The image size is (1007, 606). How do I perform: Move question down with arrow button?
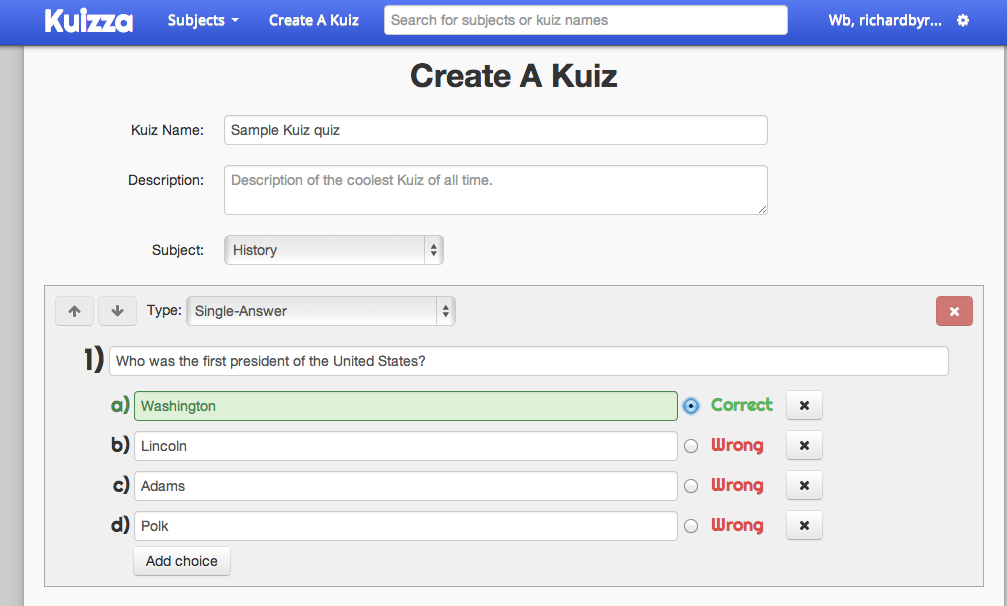tap(117, 311)
